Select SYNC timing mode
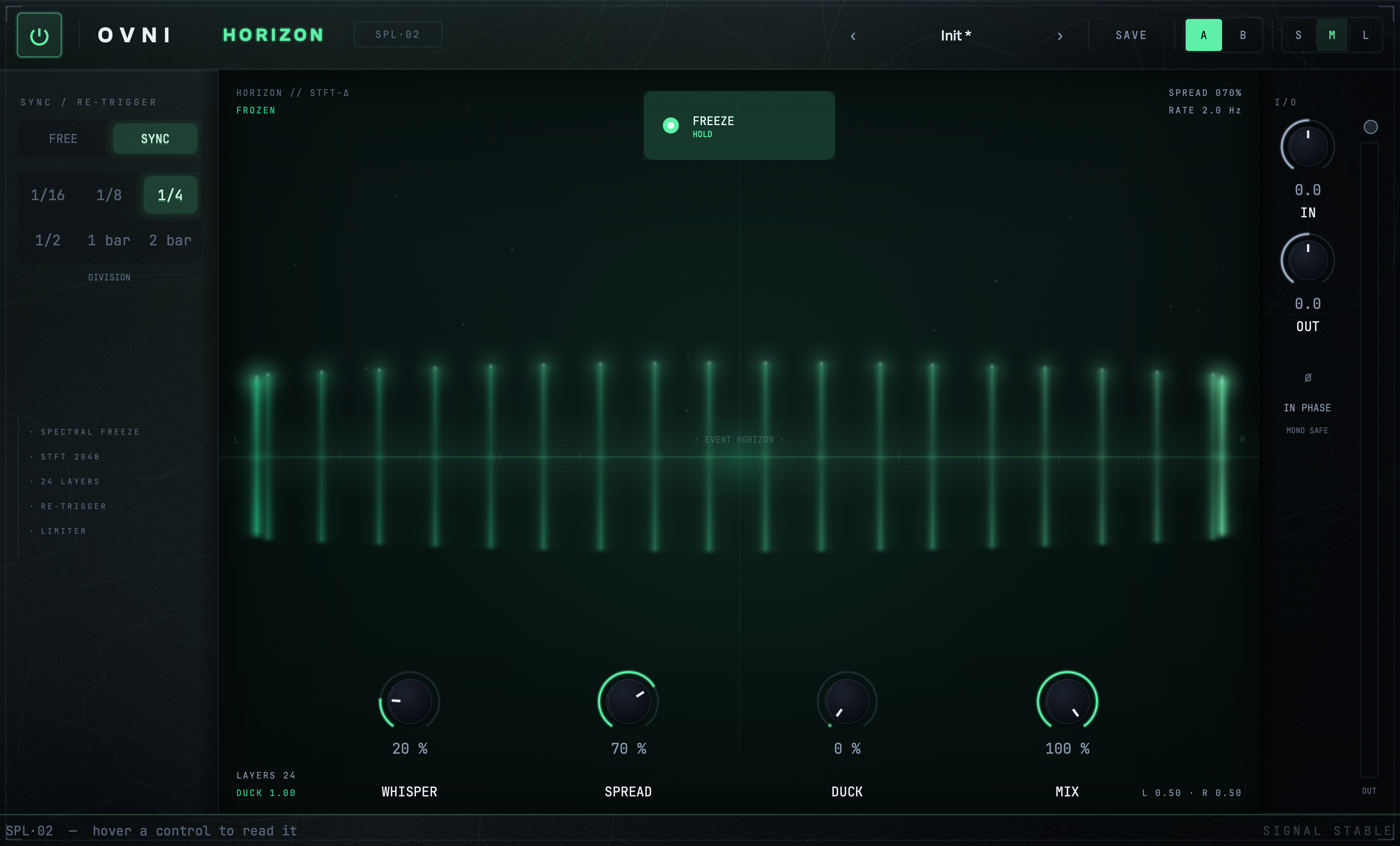Viewport: 1400px width, 846px height. coord(155,139)
